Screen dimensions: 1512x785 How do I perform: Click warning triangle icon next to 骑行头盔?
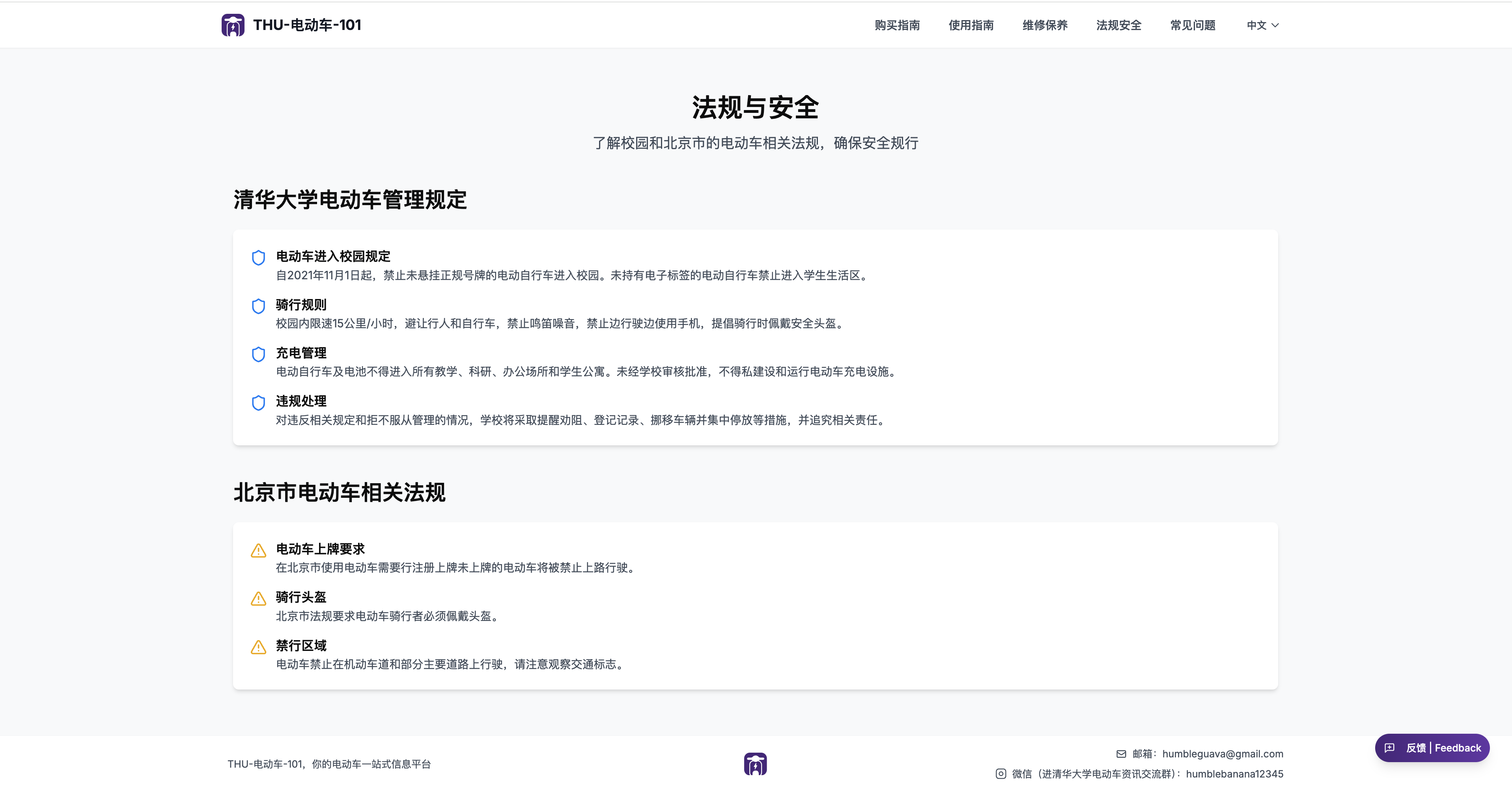tap(258, 598)
